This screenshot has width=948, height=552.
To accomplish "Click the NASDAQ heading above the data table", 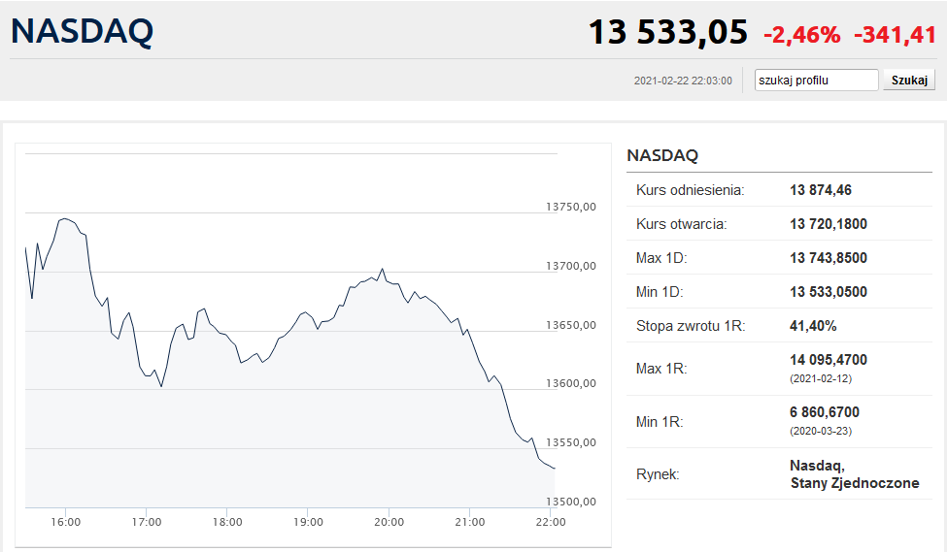I will pyautogui.click(x=662, y=155).
